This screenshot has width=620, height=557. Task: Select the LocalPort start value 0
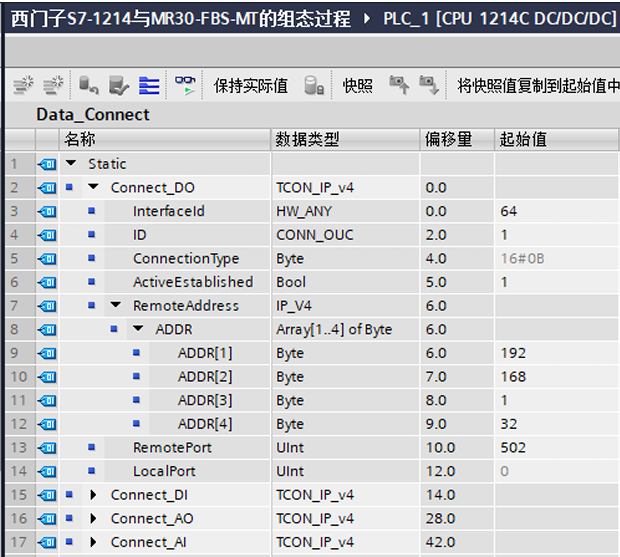pyautogui.click(x=557, y=471)
